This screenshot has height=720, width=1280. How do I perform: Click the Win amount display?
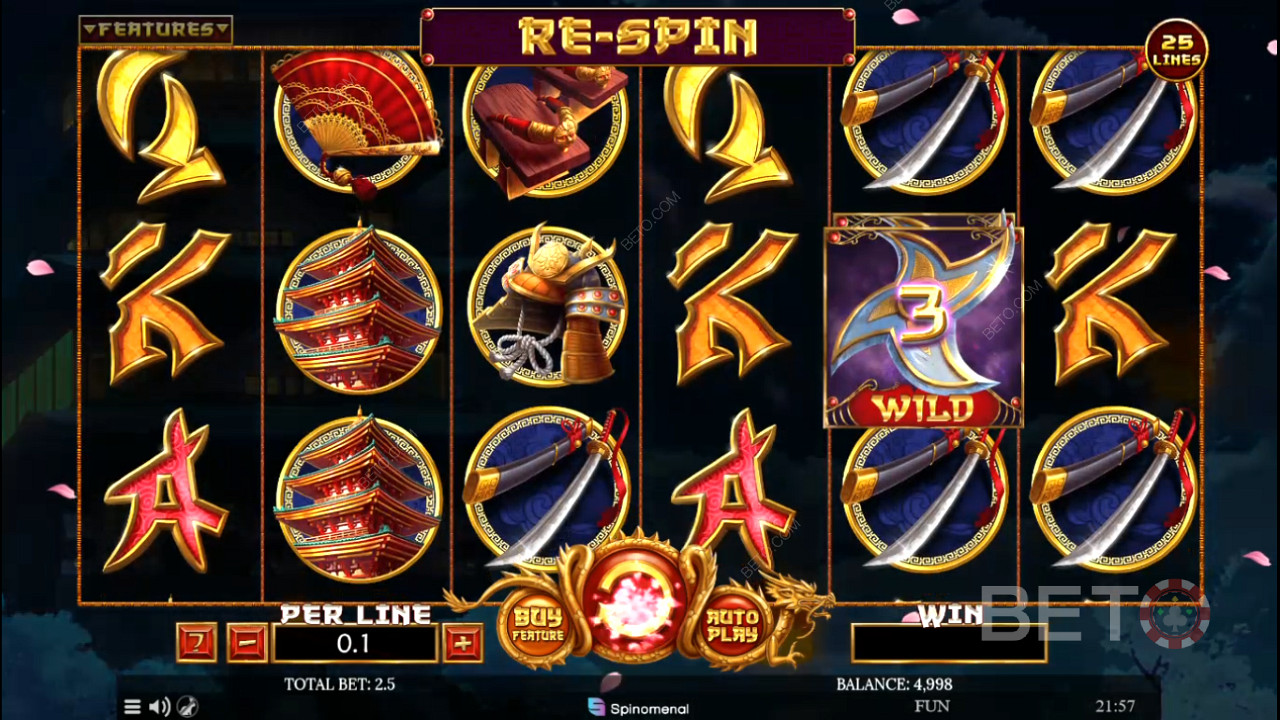[x=948, y=643]
